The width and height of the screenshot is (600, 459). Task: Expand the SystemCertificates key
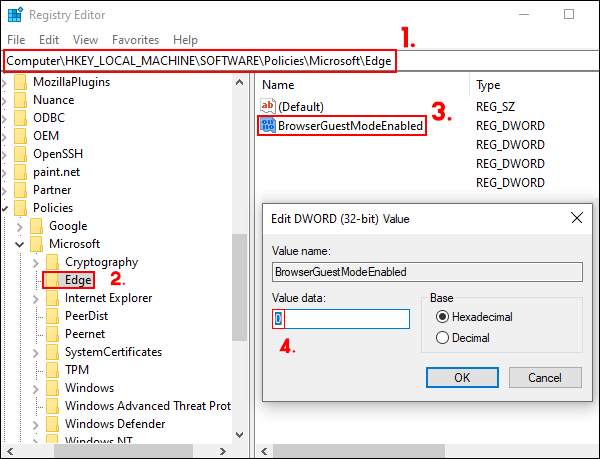click(x=36, y=353)
